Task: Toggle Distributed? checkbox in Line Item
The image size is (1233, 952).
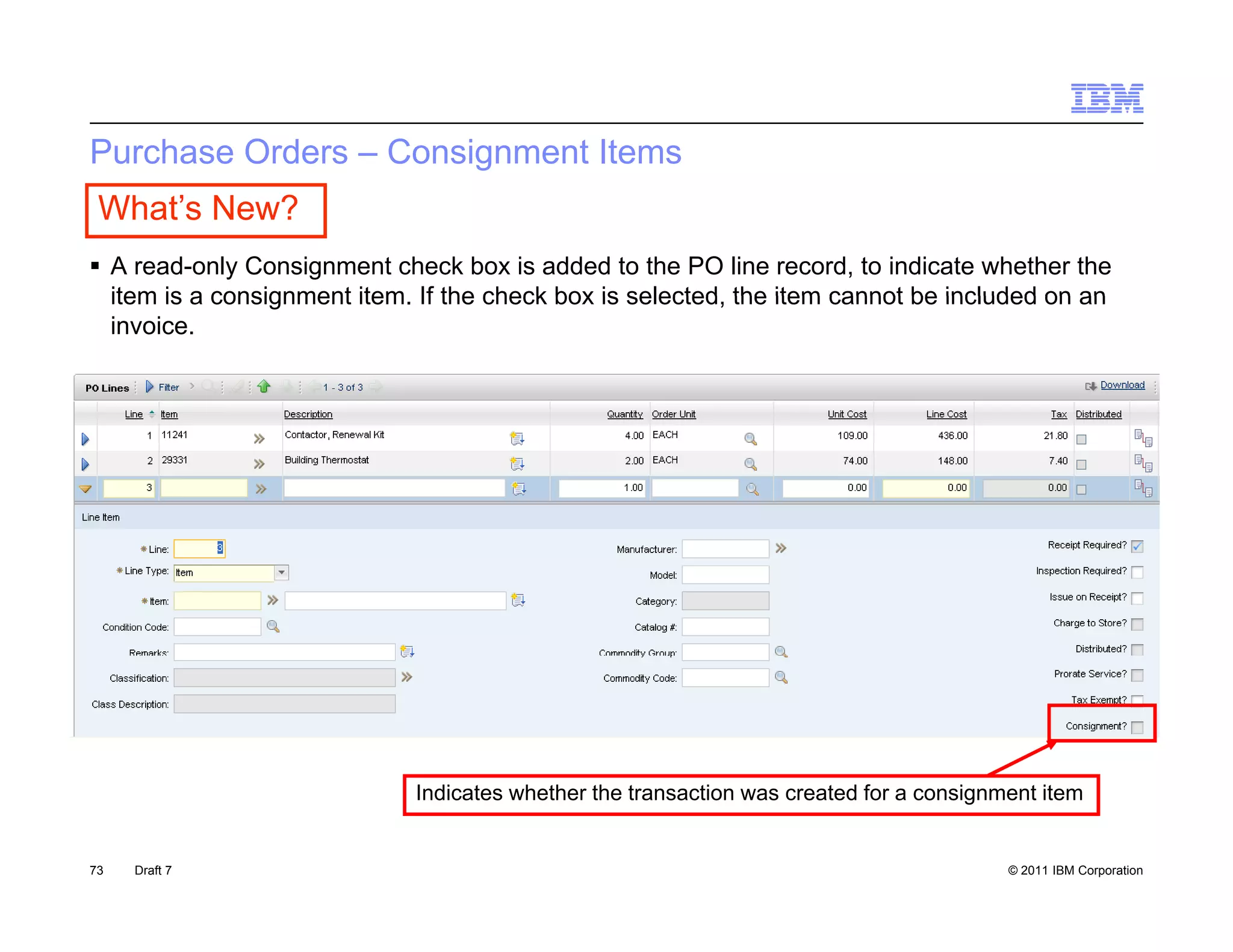Action: [x=1137, y=650]
